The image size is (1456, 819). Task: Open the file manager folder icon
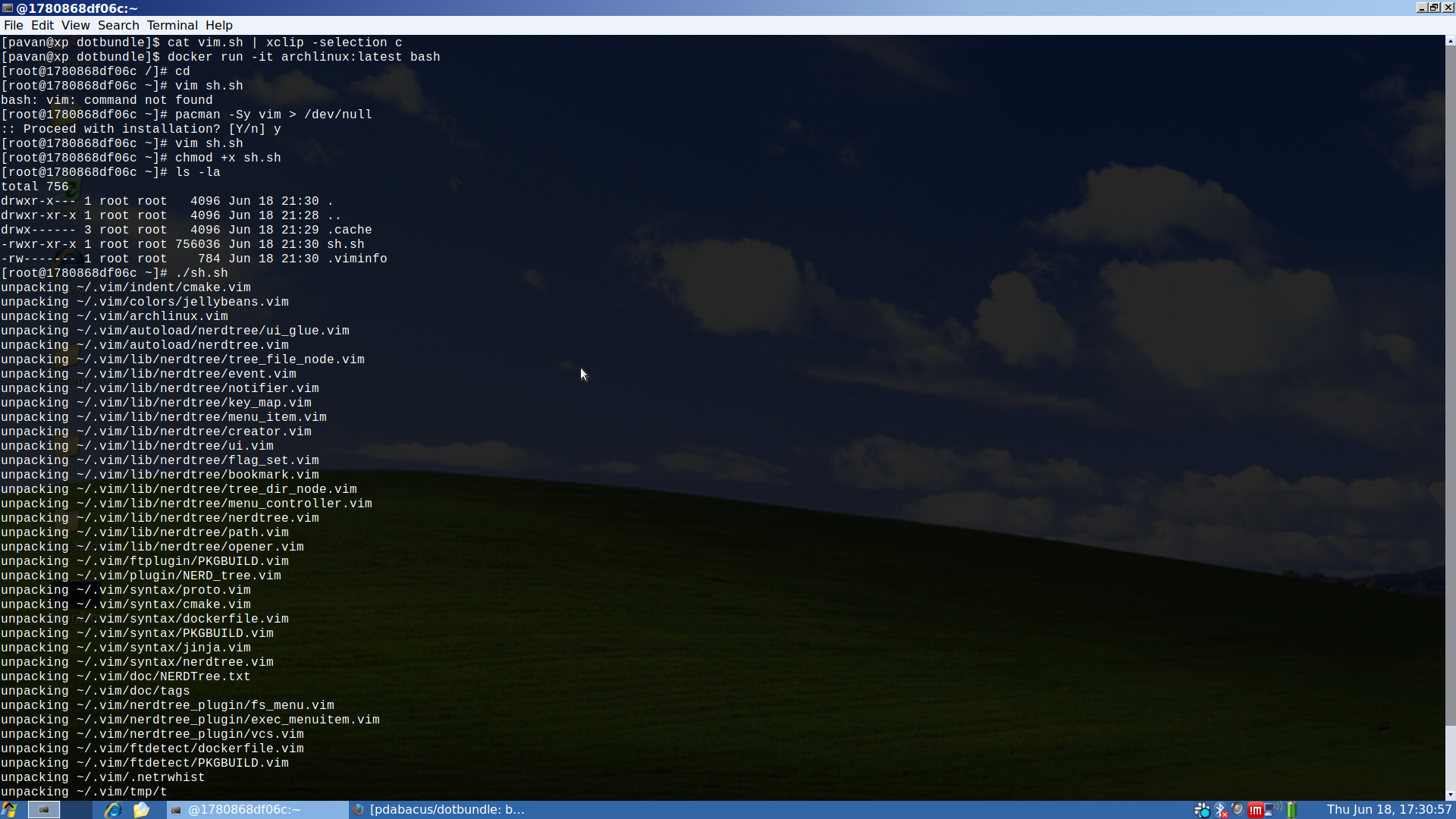(x=142, y=810)
